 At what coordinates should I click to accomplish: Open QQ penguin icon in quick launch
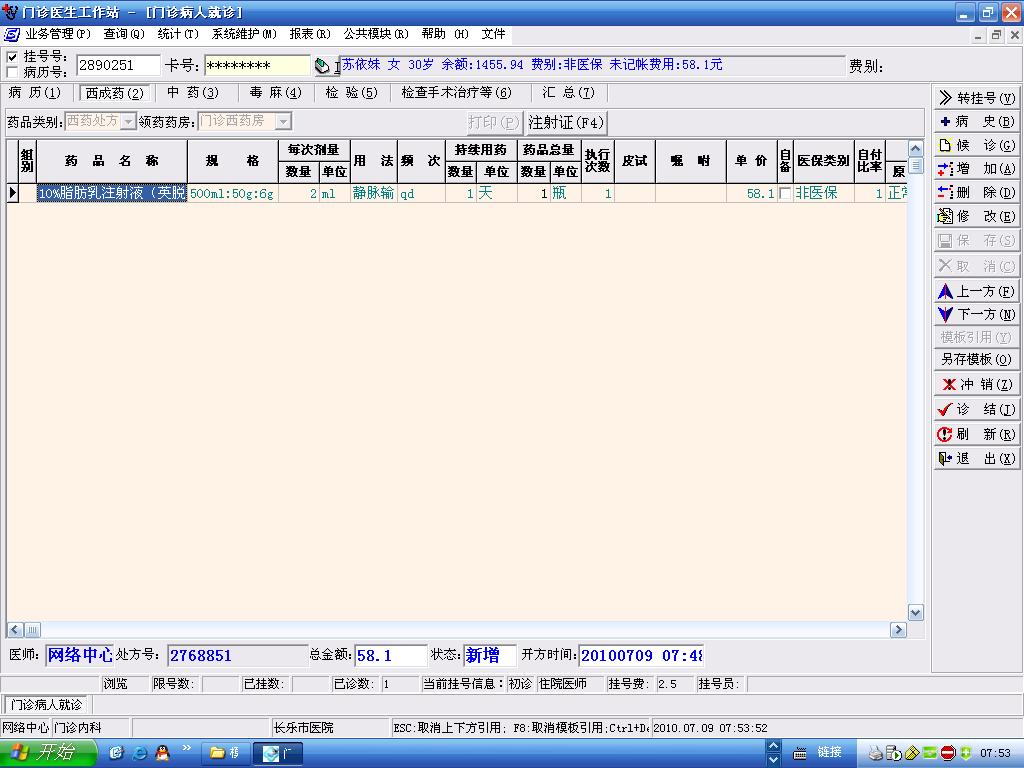pos(162,753)
